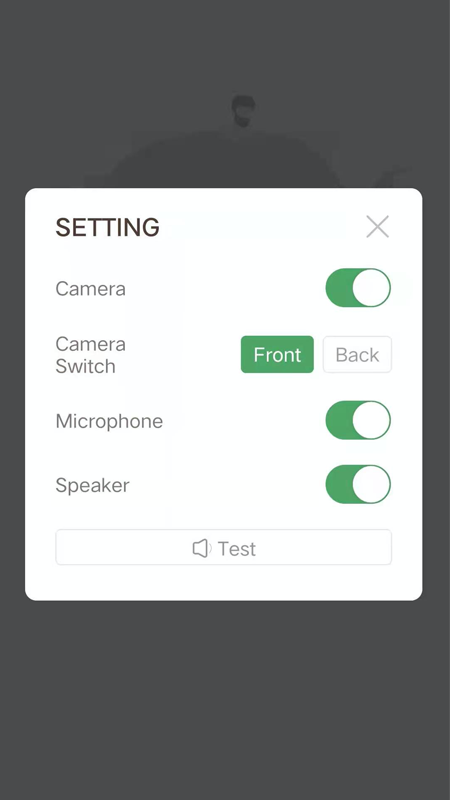
Task: Select the Front camera option
Action: pos(277,355)
